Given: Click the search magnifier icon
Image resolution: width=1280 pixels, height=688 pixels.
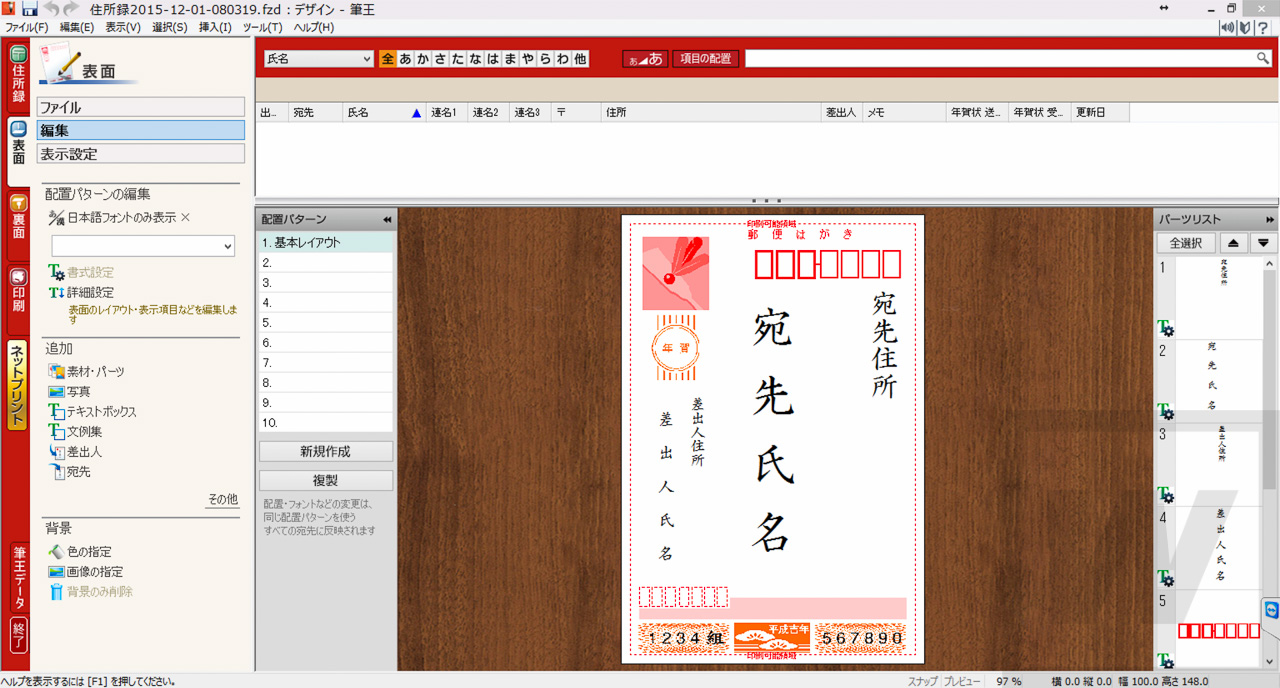Looking at the screenshot, I should tap(1263, 59).
